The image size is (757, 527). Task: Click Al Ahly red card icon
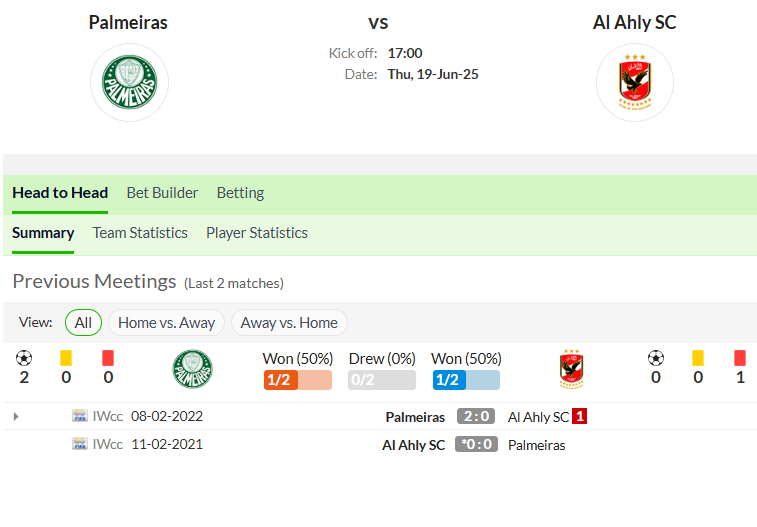tap(740, 358)
